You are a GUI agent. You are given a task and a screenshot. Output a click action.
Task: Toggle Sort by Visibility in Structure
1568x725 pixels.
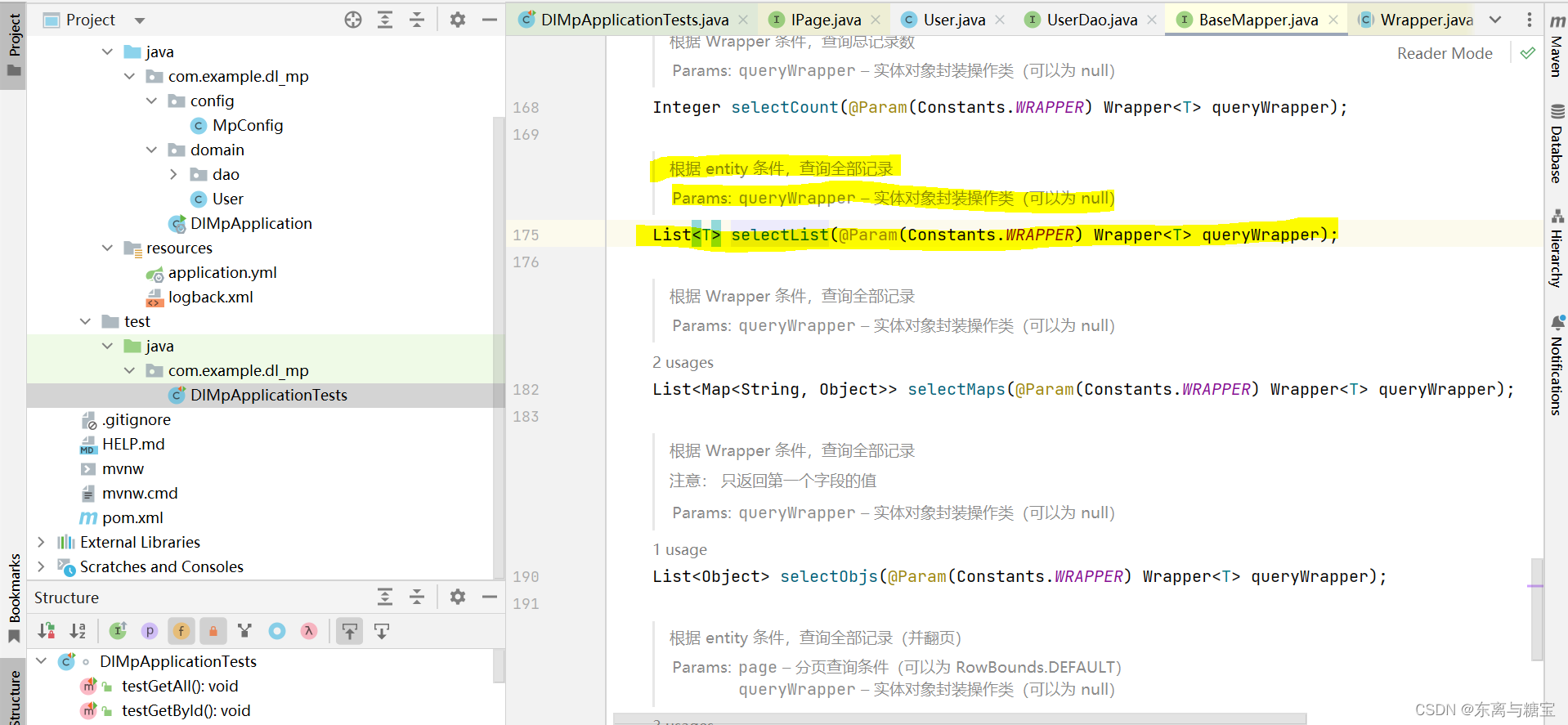pos(47,631)
